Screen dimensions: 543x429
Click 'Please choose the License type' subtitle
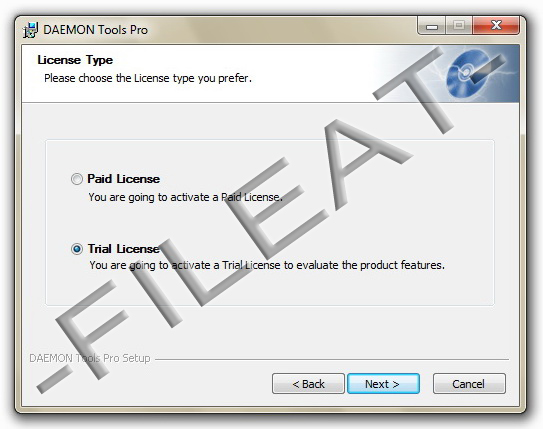148,78
